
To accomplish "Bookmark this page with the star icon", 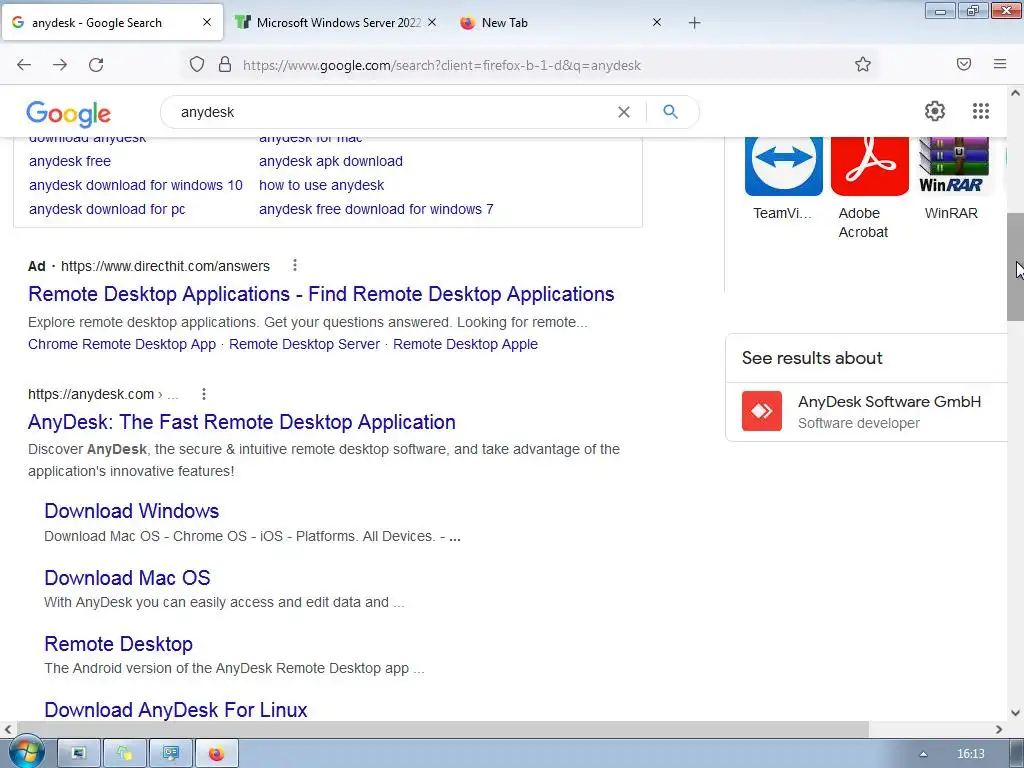I will coord(863,64).
